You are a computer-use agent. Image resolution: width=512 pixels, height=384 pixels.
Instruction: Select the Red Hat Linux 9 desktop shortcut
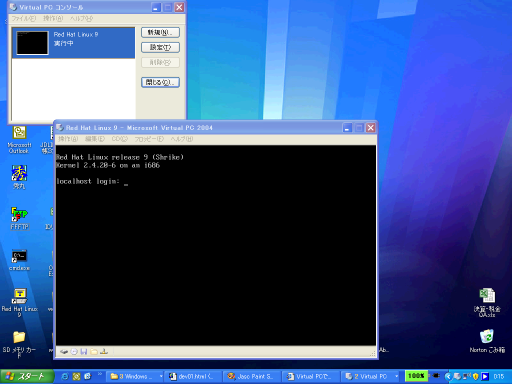pyautogui.click(x=19, y=303)
